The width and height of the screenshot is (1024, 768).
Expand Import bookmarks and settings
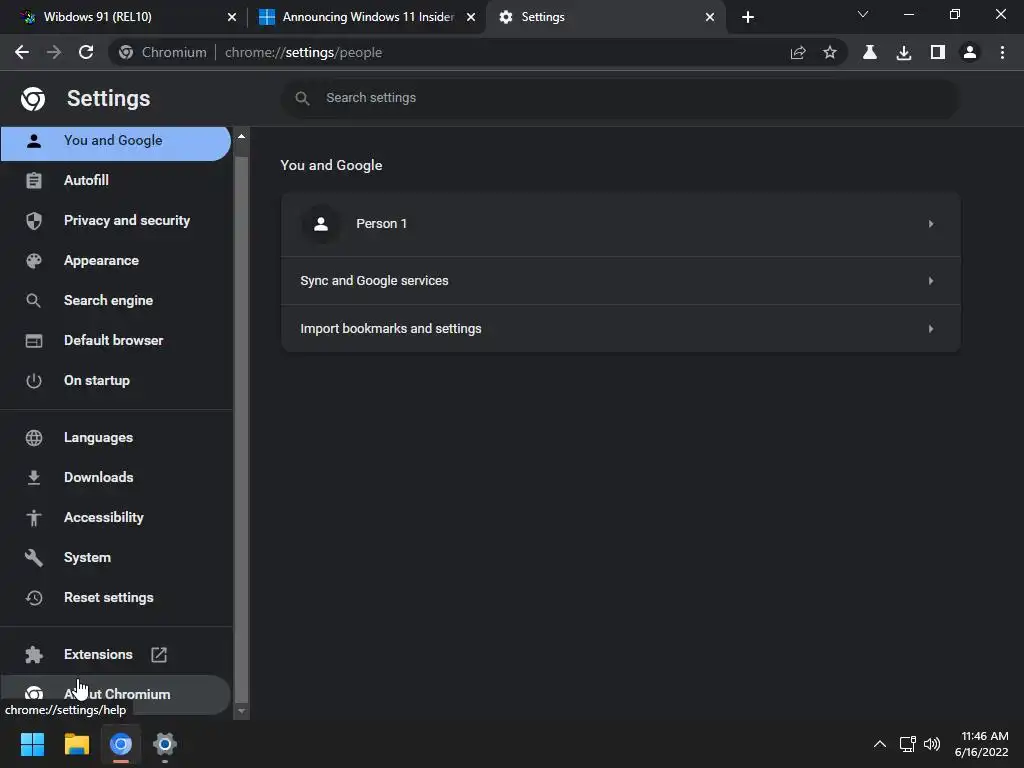[620, 328]
